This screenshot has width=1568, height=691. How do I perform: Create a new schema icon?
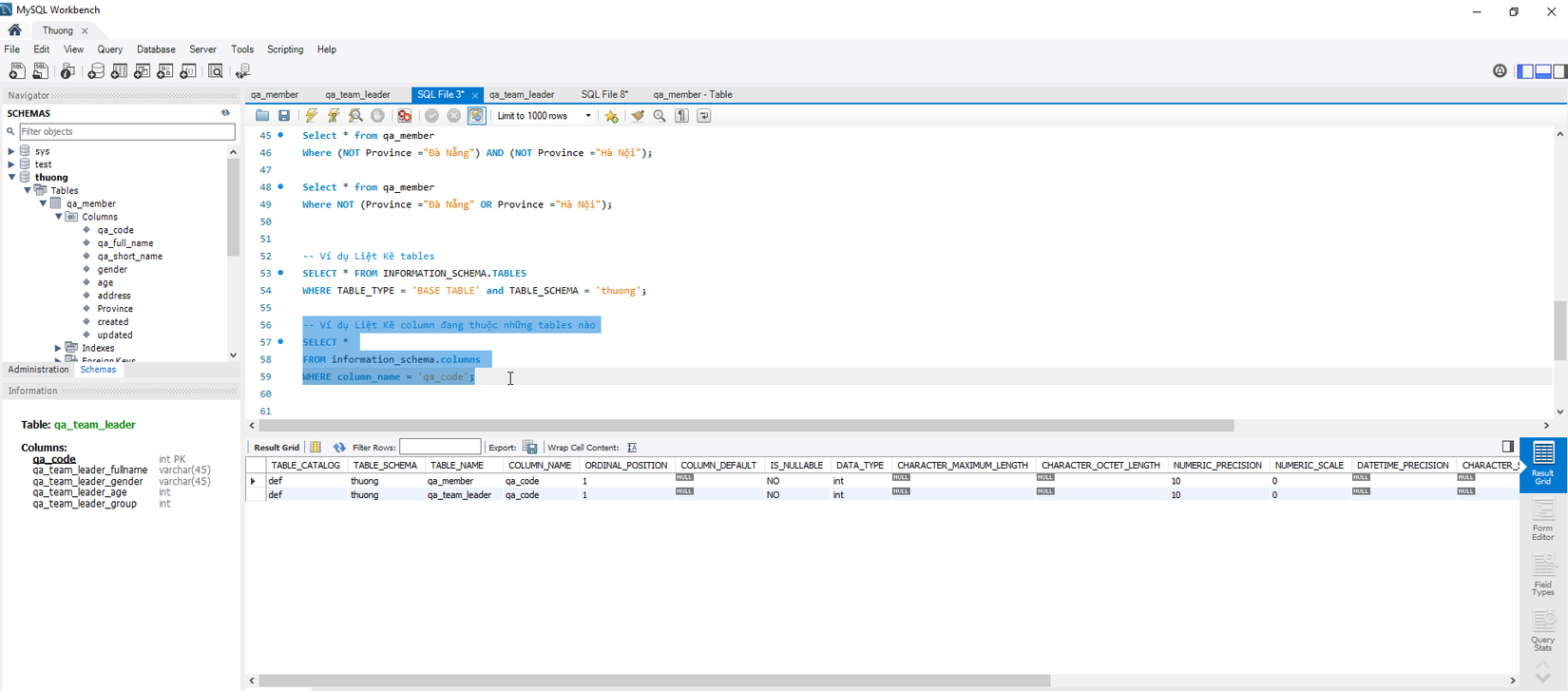[96, 71]
